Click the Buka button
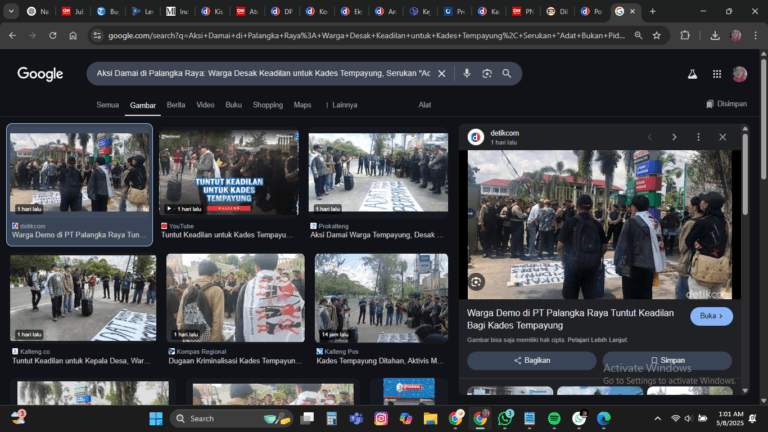768x432 pixels. (x=711, y=316)
